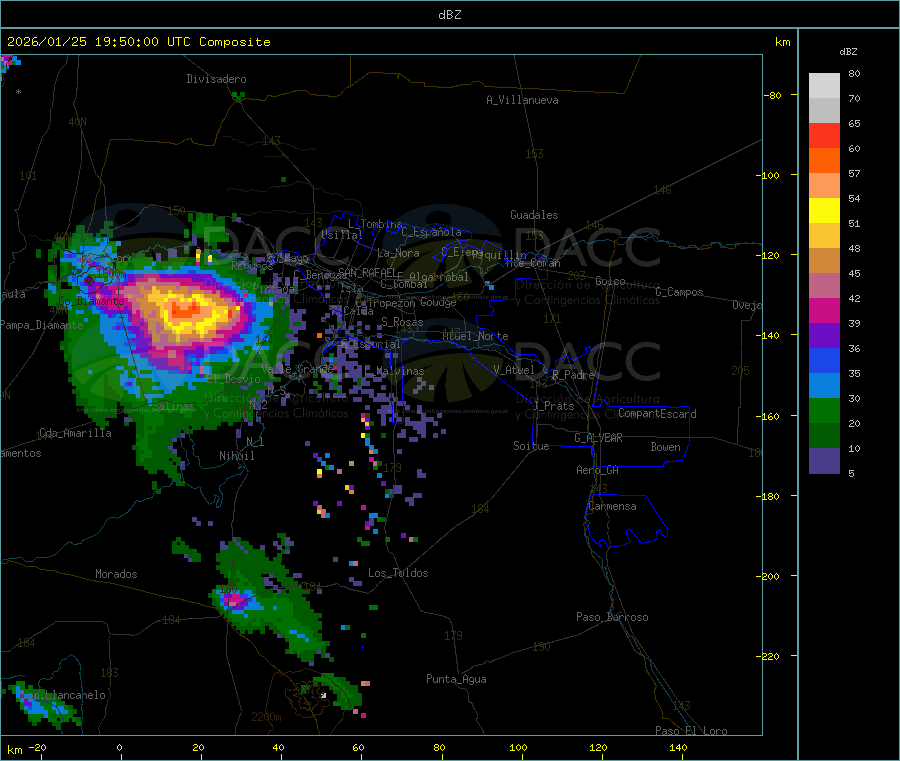Viewport: 900px width, 761px height.
Task: Select the light gray 70-80 dBZ legend swatch
Action: pos(824,86)
